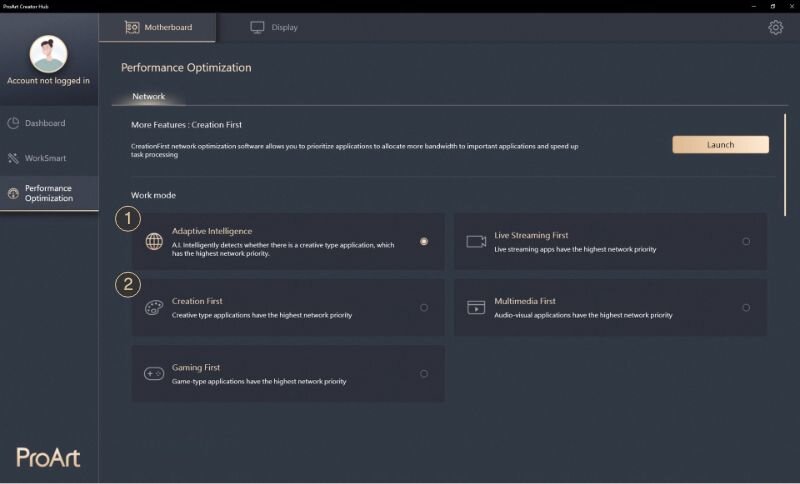Switch to the Display tab
800x484 pixels.
tap(274, 28)
